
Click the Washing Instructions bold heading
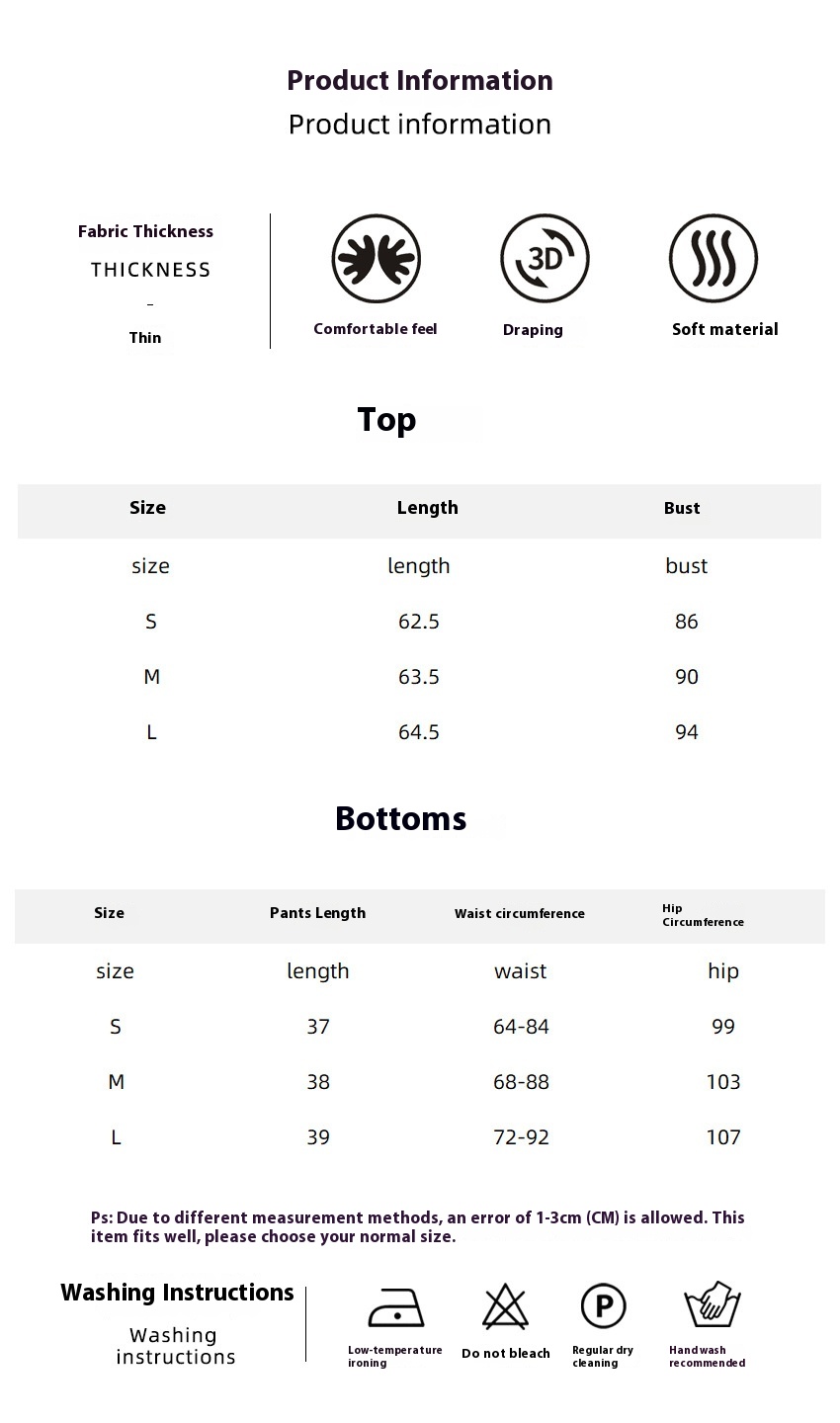177,1293
